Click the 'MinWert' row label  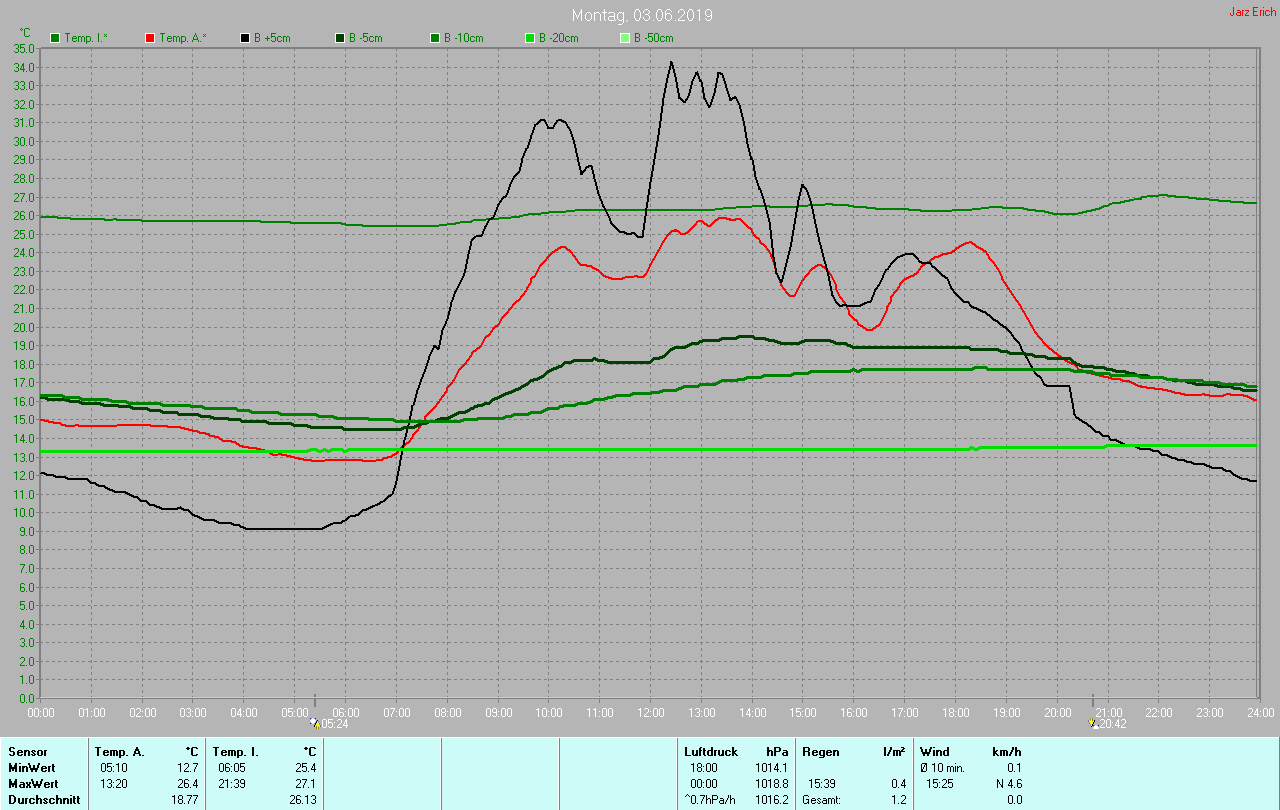(31, 767)
